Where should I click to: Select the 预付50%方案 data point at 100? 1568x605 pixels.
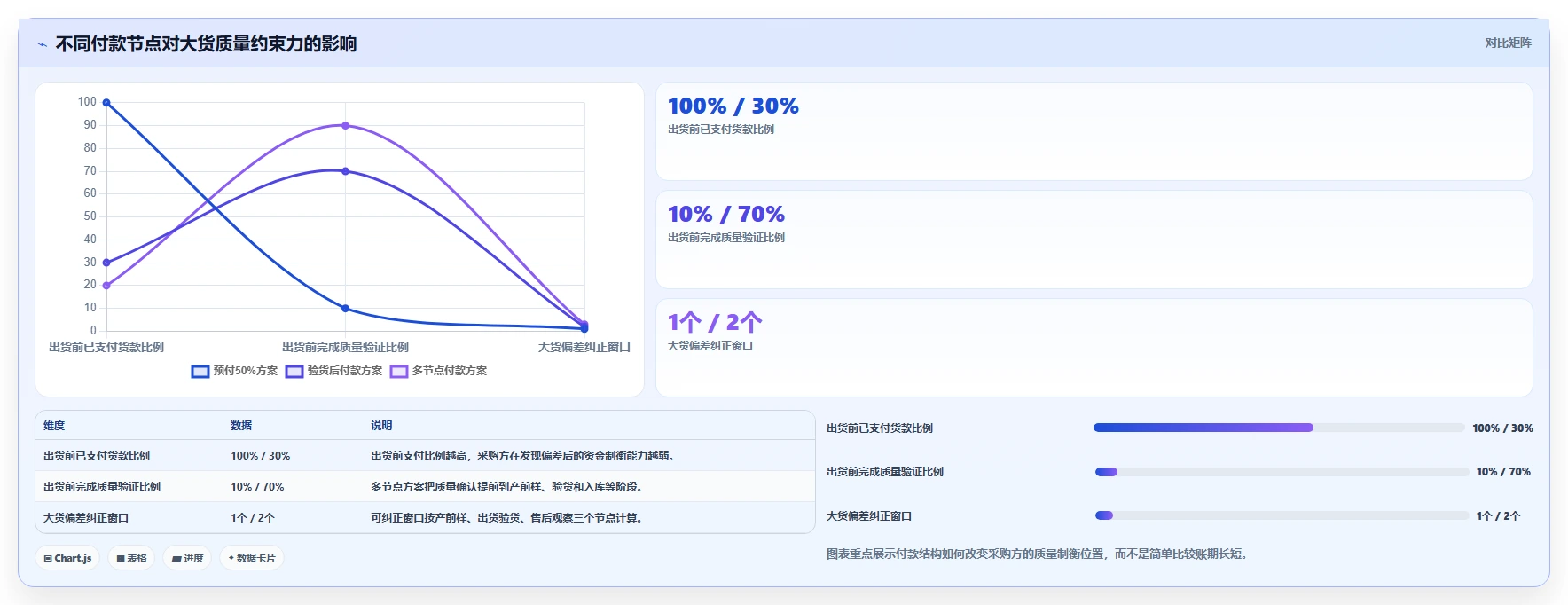coord(106,103)
